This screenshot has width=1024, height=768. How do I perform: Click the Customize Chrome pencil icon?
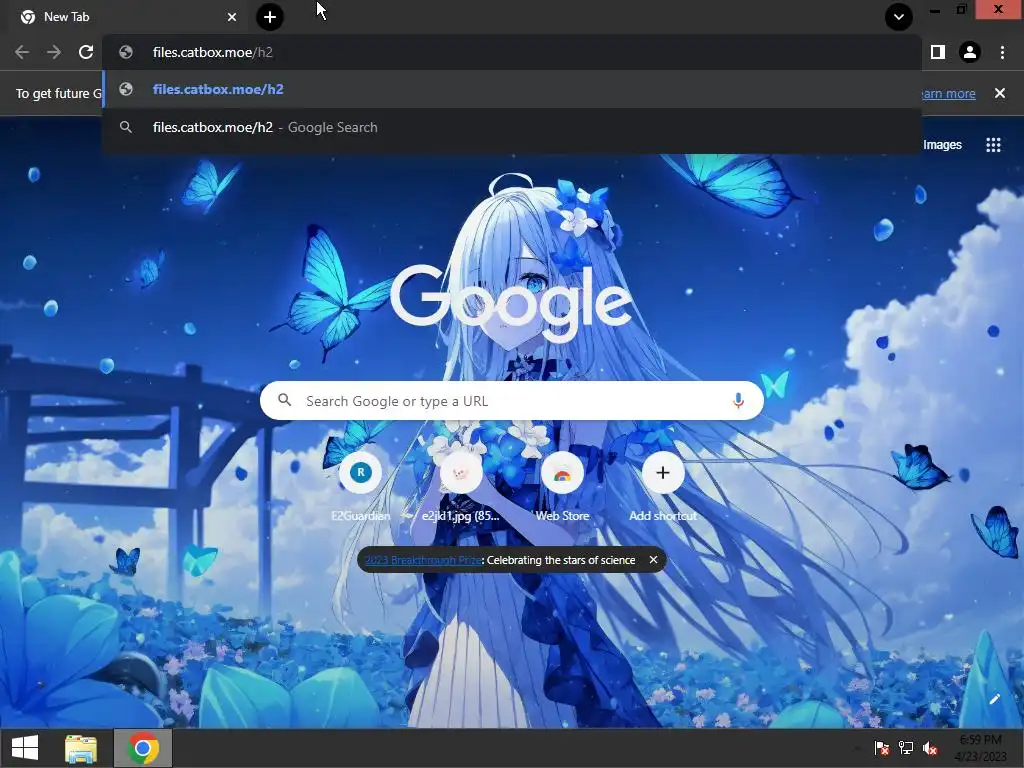click(994, 699)
